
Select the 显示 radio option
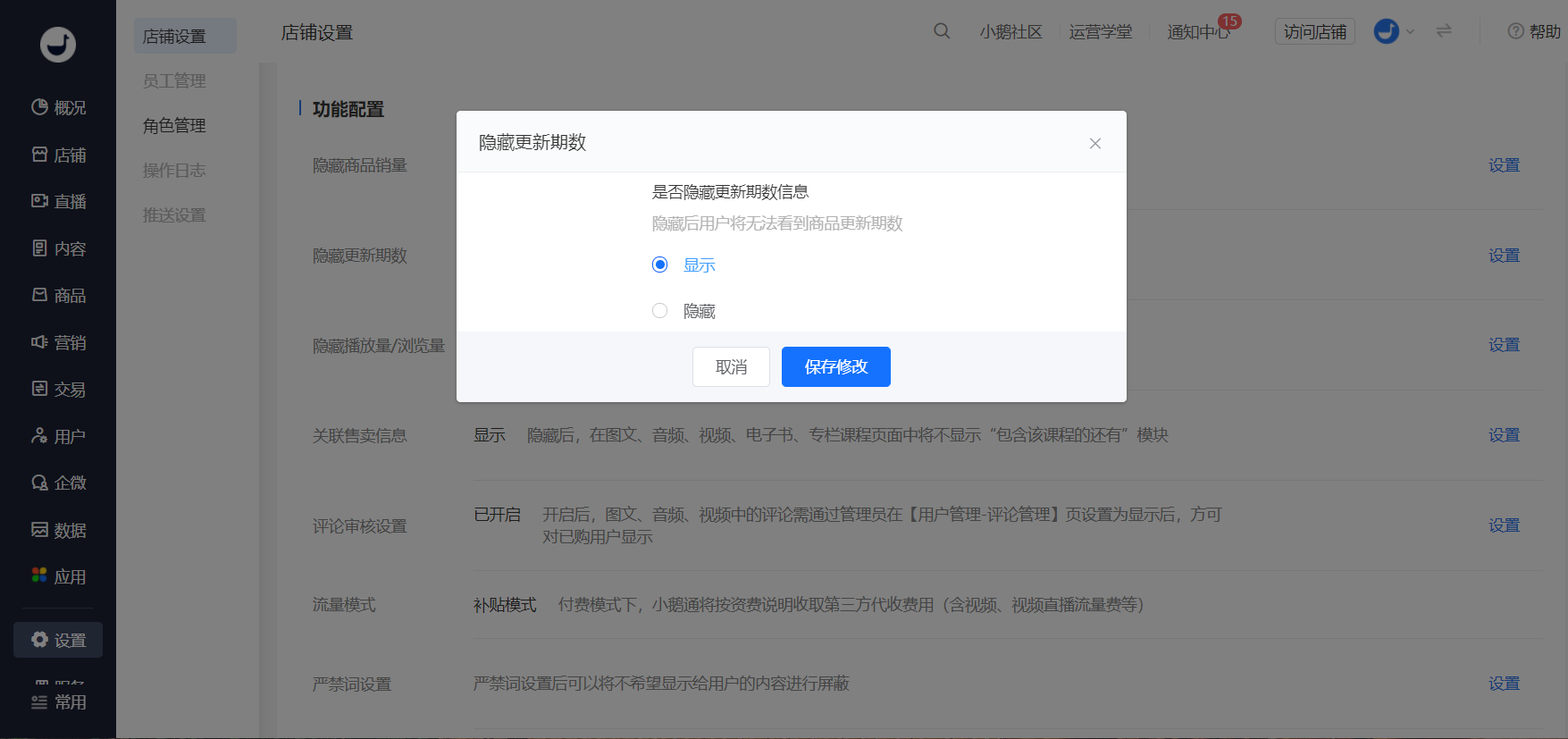[683, 265]
